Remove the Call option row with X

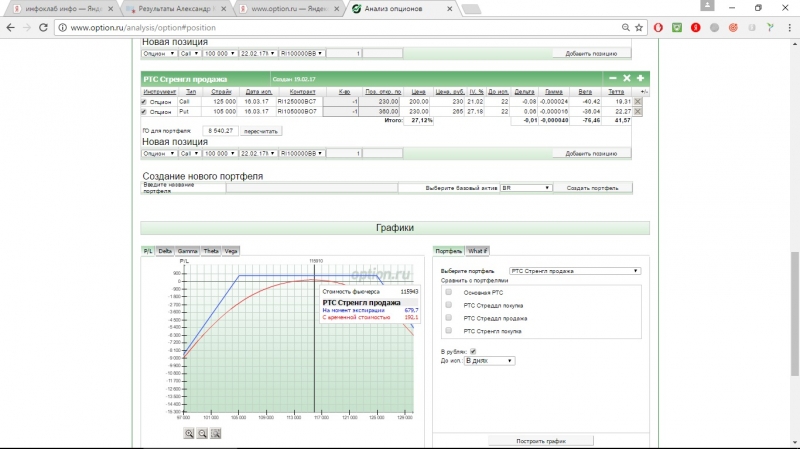638,102
